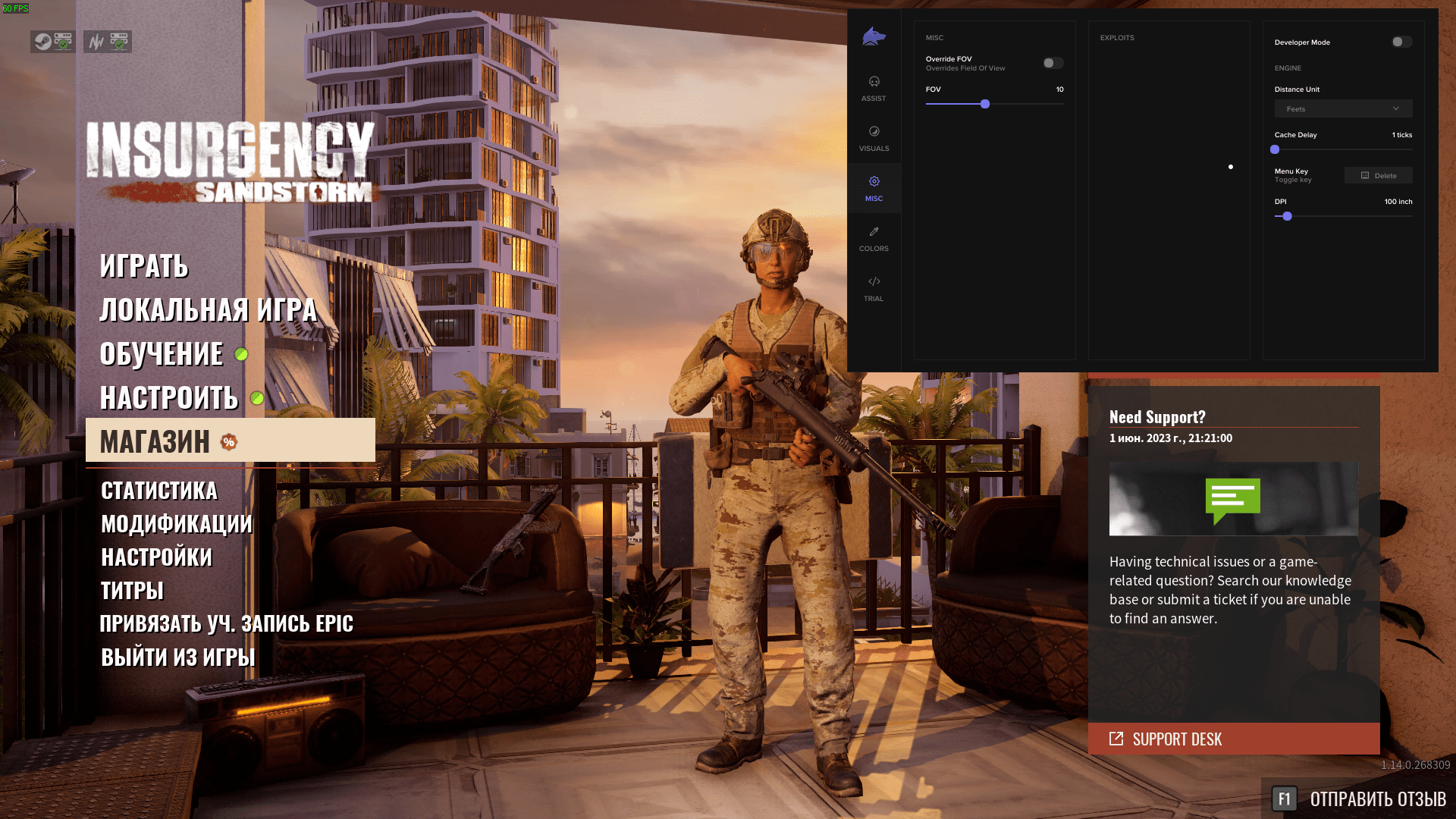This screenshot has height=819, width=1456.
Task: Open the VISUALS tab icon
Action: [x=874, y=131]
